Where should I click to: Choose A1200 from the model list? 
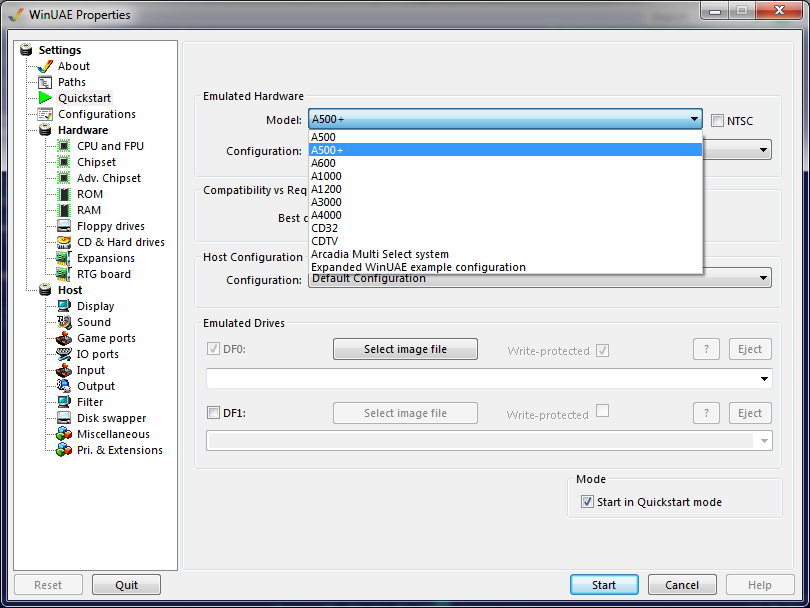click(505, 189)
